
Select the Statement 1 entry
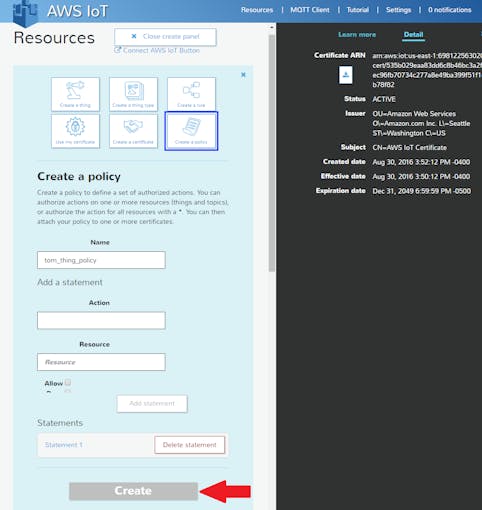pos(63,445)
